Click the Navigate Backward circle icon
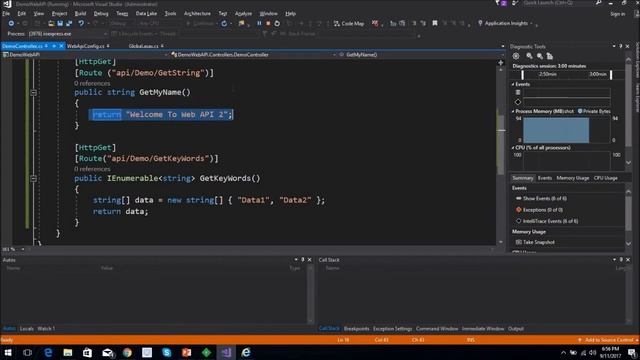640x360 pixels. 11,23
